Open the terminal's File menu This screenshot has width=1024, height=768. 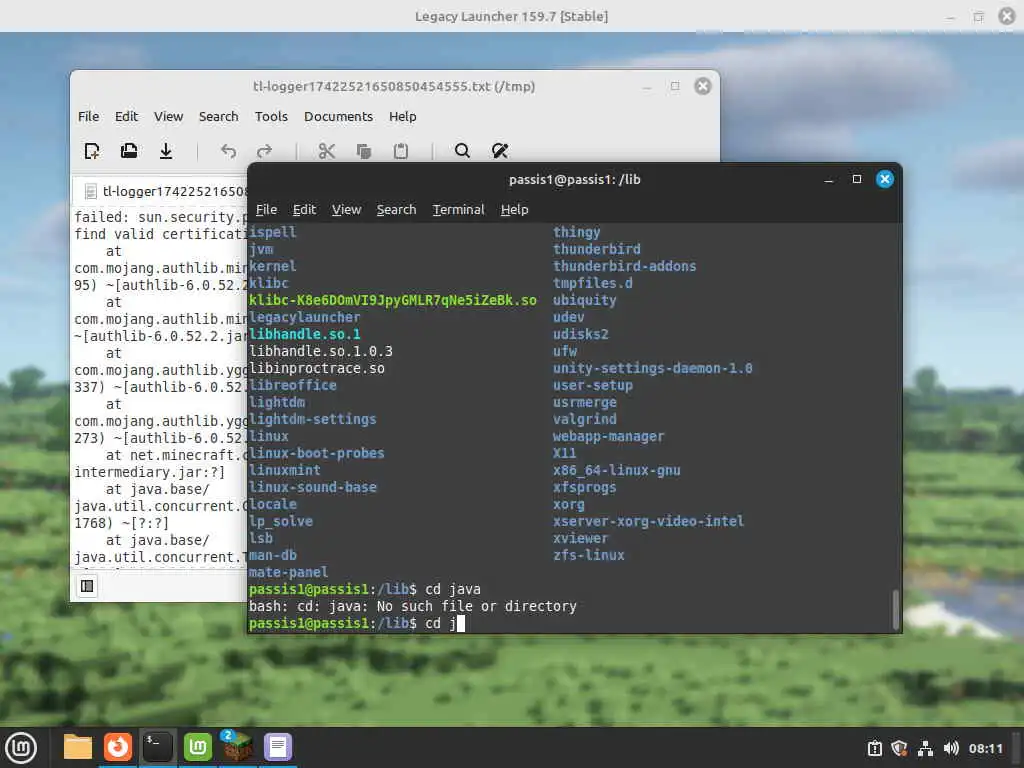266,210
